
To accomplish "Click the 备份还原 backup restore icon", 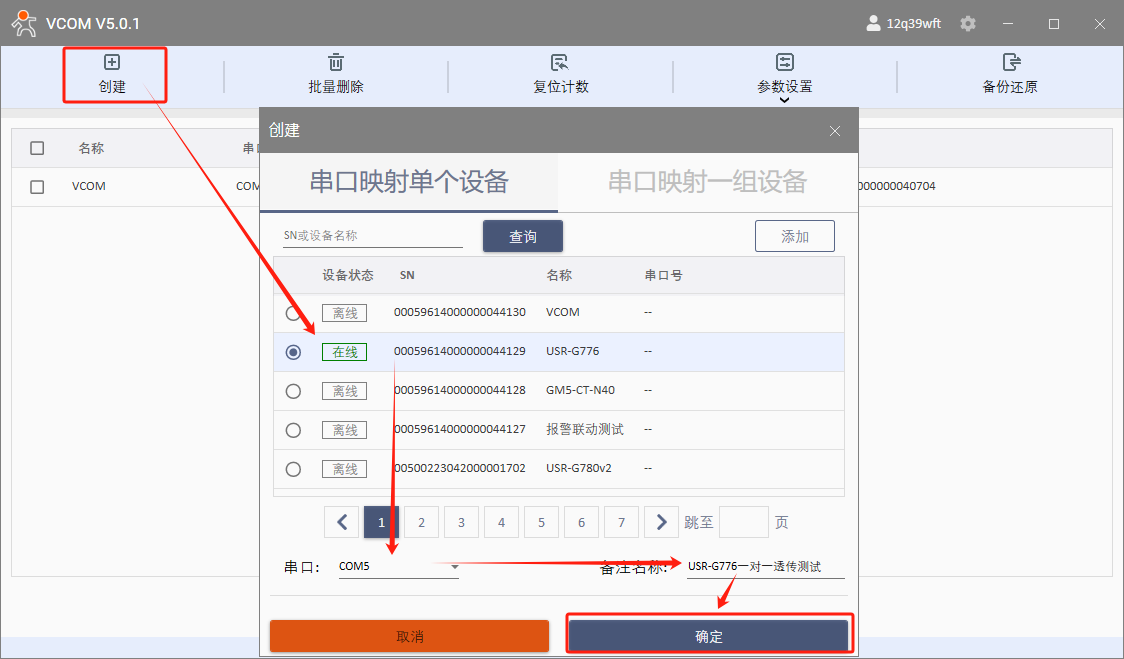I will pos(1010,63).
